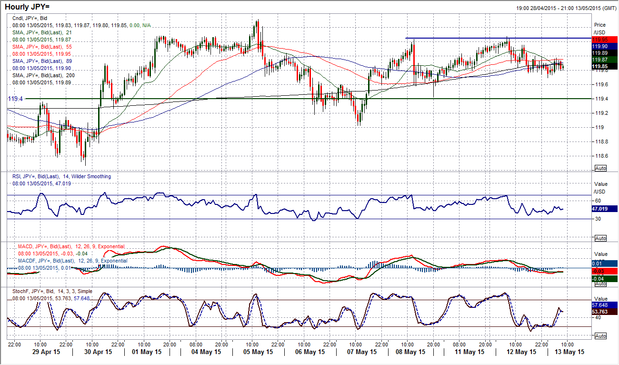Select the 119.4 support line label
The height and width of the screenshot is (365, 619).
(15, 99)
